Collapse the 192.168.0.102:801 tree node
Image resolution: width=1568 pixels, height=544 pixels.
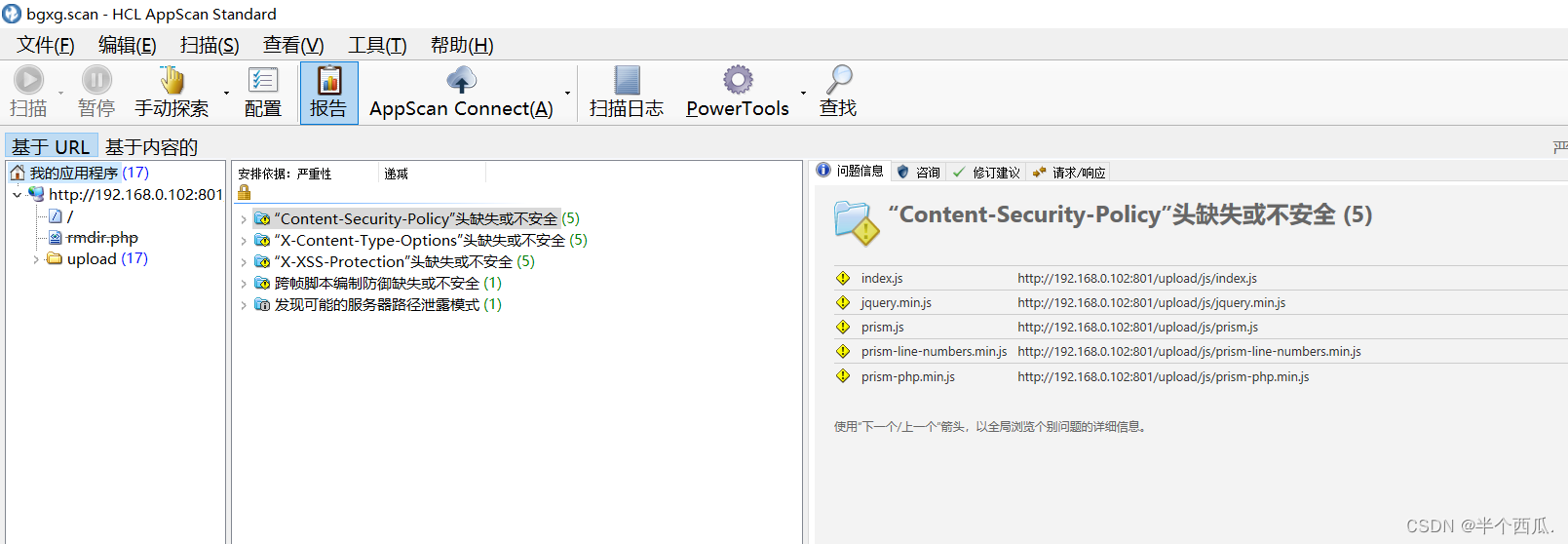tap(17, 195)
